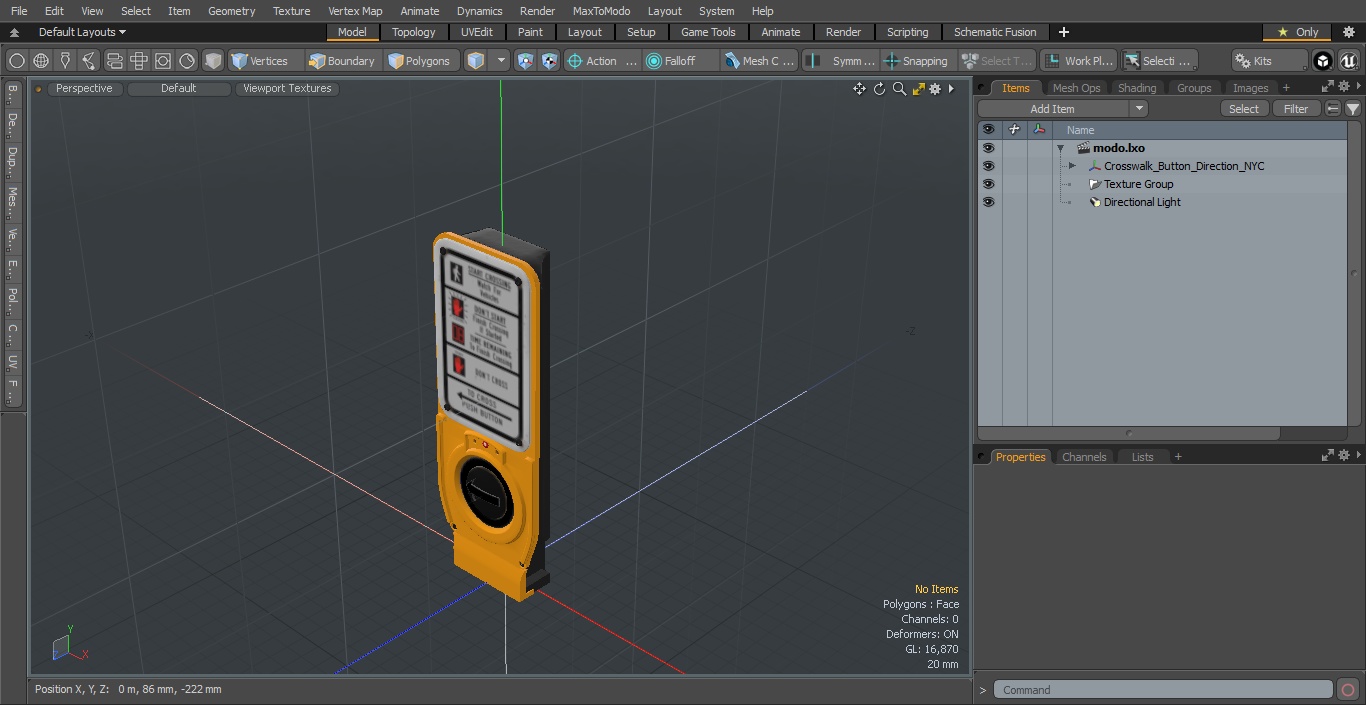The image size is (1366, 705).
Task: Switch to the UVEdit layout tab
Action: coord(477,32)
